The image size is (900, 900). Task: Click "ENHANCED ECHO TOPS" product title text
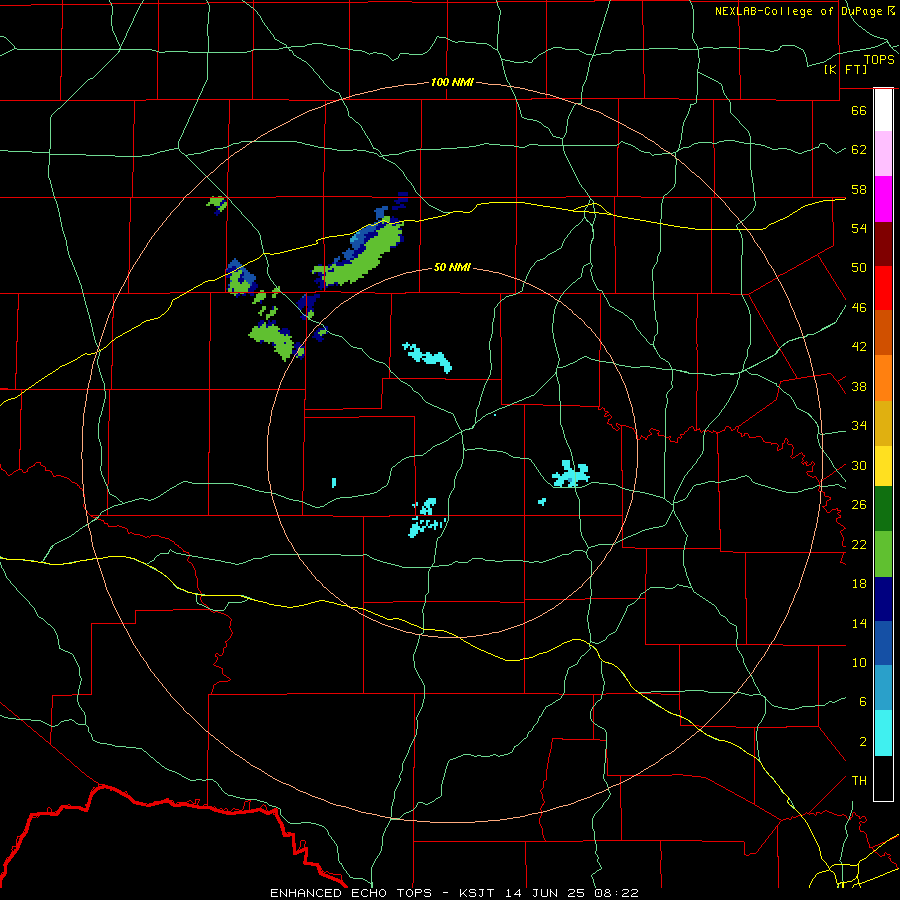pos(351,893)
